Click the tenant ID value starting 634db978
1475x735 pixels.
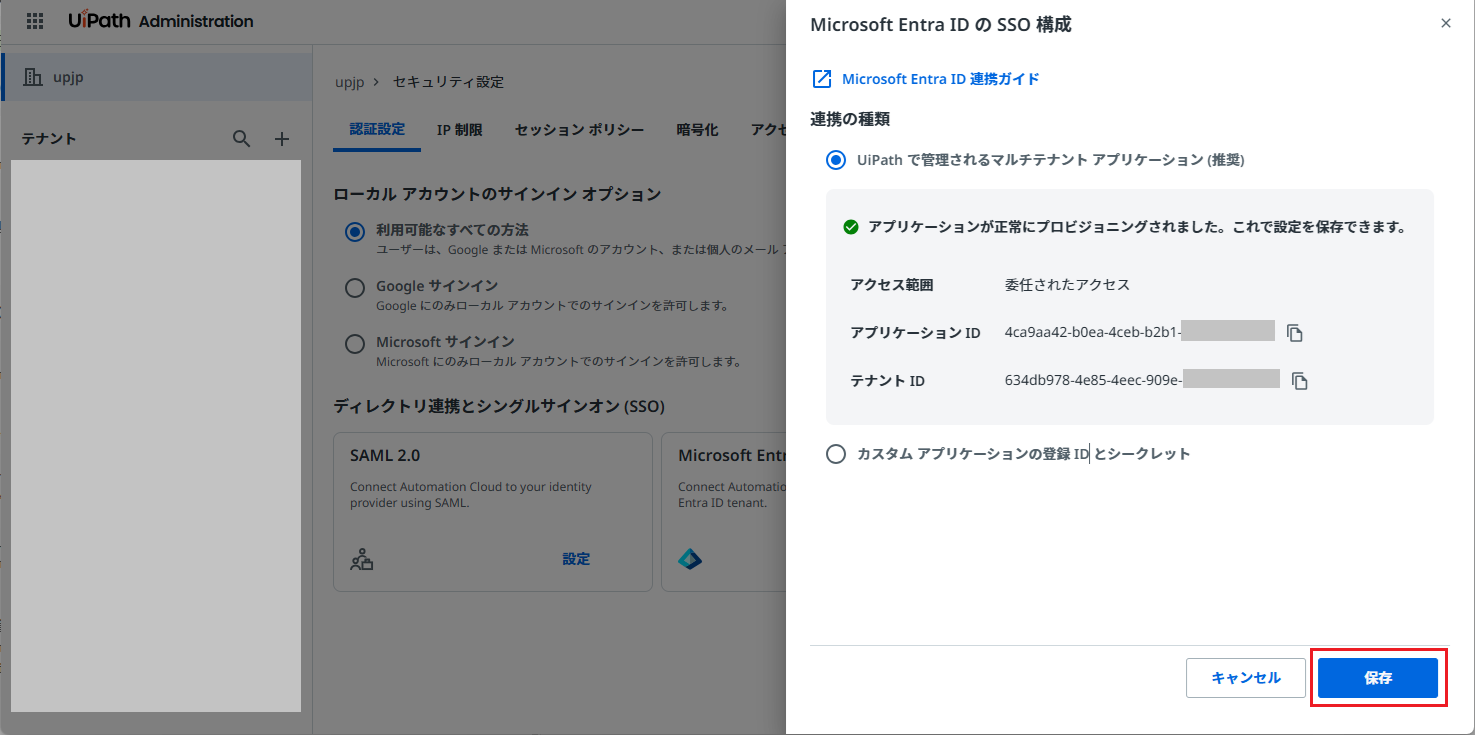point(1093,380)
